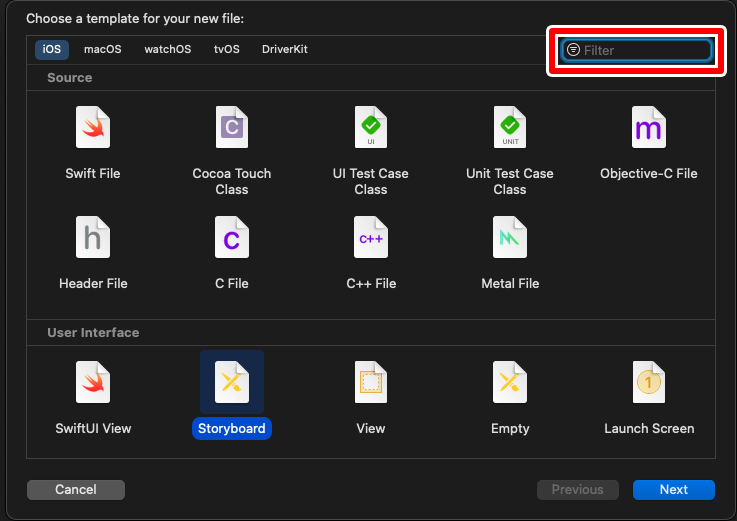Image resolution: width=737 pixels, height=521 pixels.
Task: Open the watchOS platform tab
Action: pos(168,49)
